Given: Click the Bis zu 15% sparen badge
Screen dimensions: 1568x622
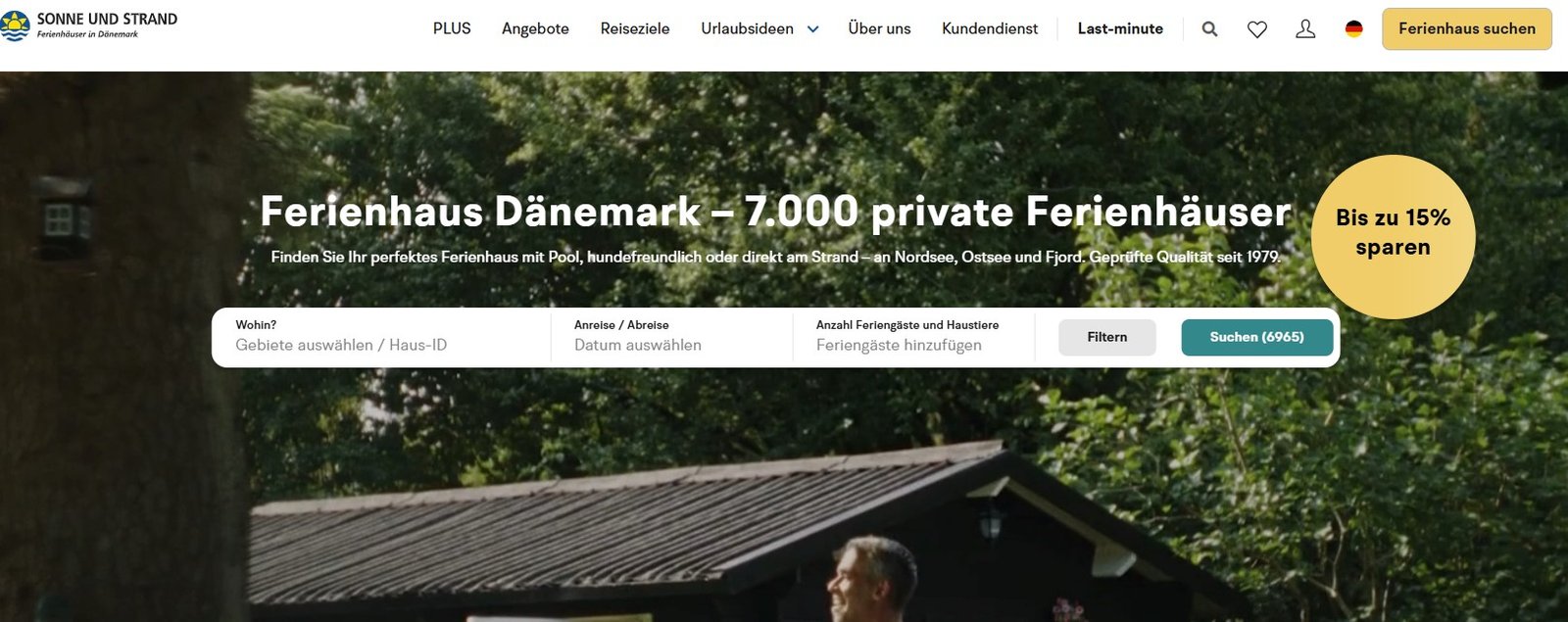Looking at the screenshot, I should coord(1393,236).
